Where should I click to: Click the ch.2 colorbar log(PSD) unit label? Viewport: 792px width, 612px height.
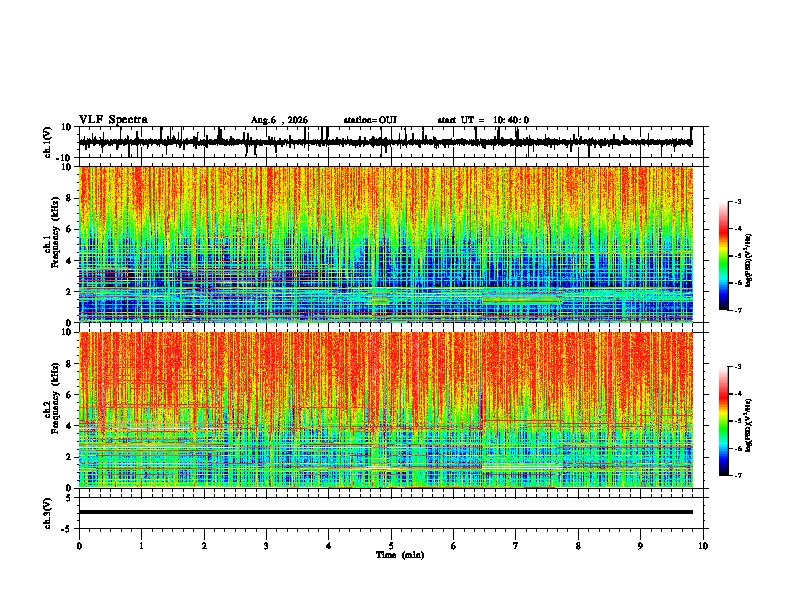(x=749, y=426)
